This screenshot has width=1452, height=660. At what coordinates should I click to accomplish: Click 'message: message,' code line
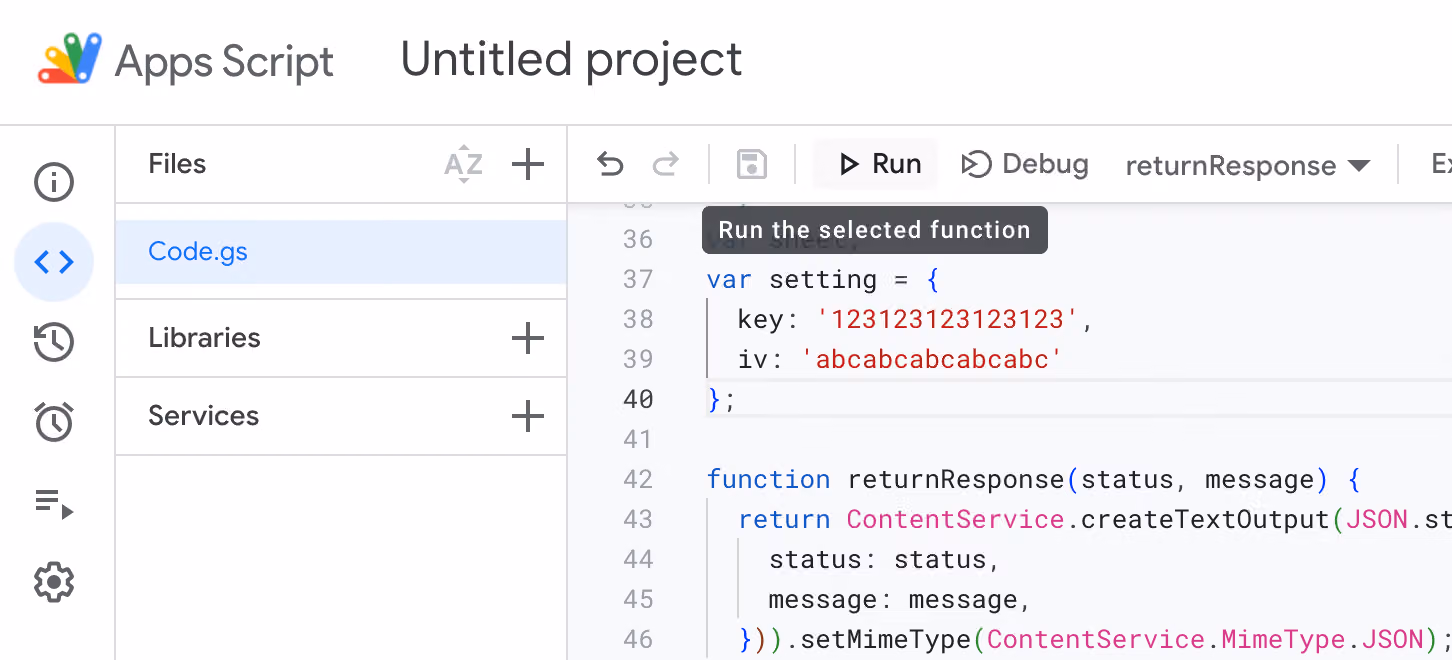click(900, 599)
